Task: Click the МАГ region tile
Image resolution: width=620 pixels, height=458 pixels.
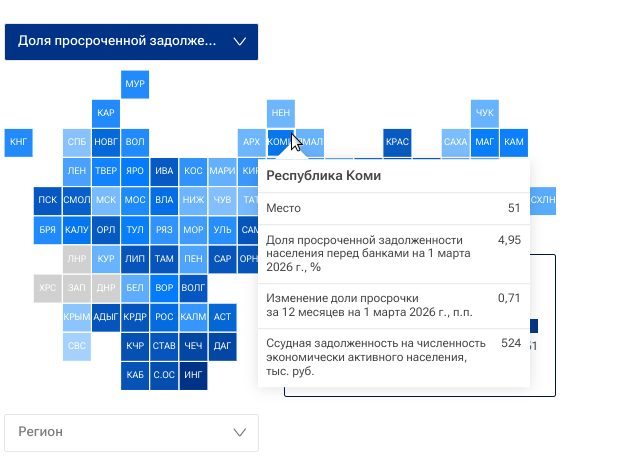Action: (x=485, y=142)
